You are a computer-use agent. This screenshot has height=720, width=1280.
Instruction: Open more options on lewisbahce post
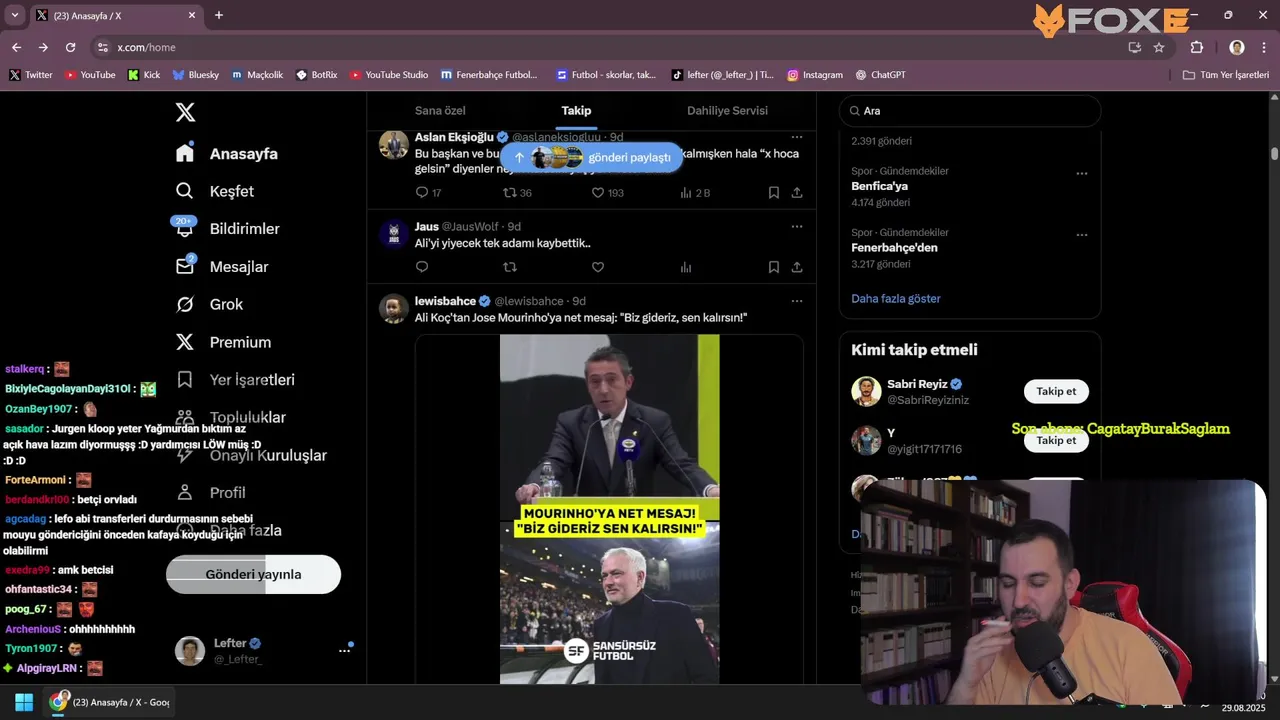point(797,301)
